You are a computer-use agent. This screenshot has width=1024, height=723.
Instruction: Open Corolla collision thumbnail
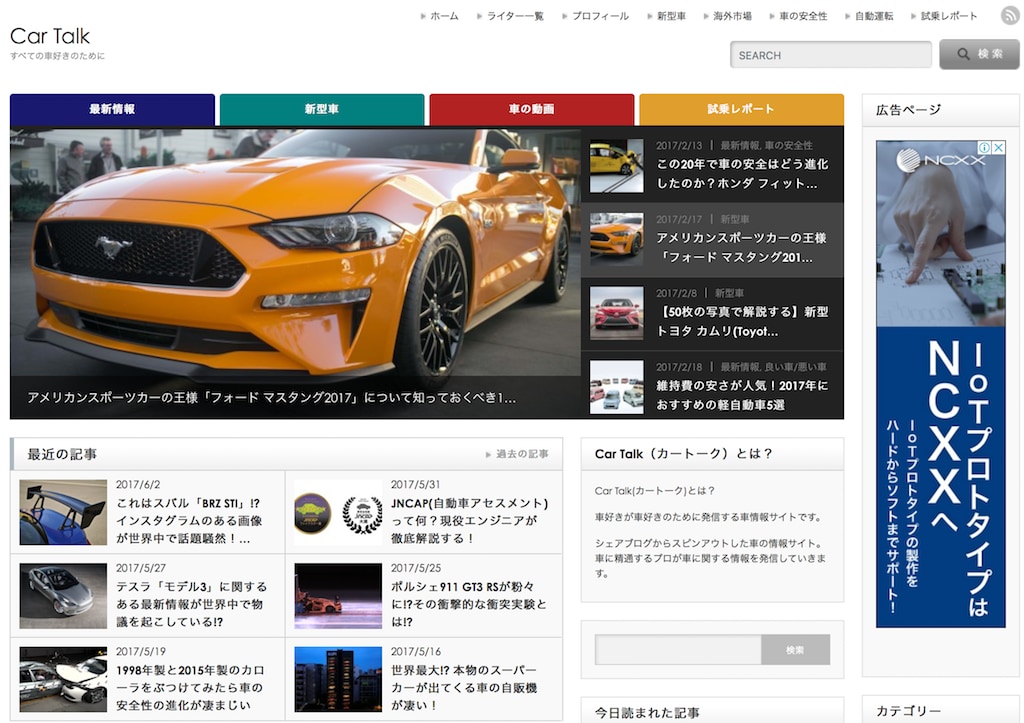click(63, 679)
